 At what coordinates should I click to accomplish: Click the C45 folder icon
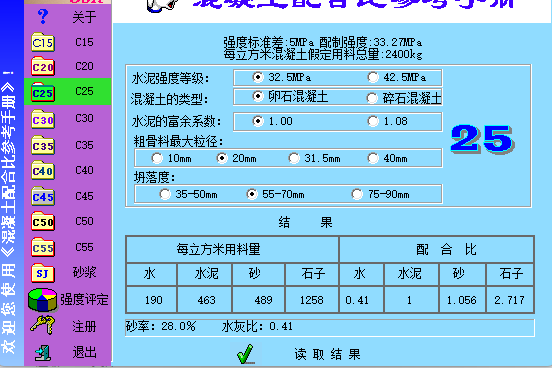[43, 196]
